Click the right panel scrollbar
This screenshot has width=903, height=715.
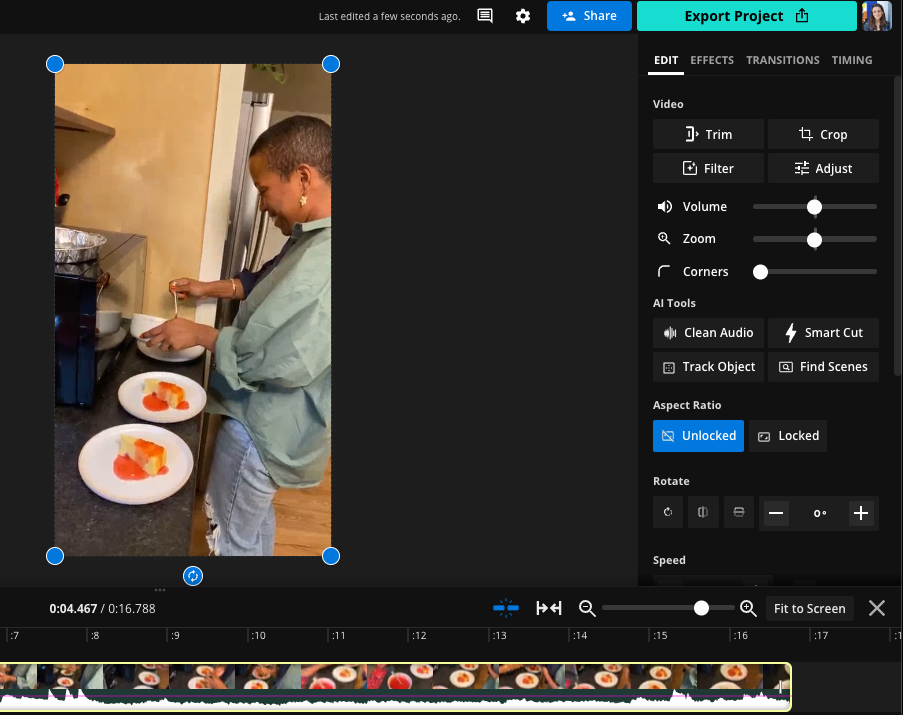pos(897,226)
